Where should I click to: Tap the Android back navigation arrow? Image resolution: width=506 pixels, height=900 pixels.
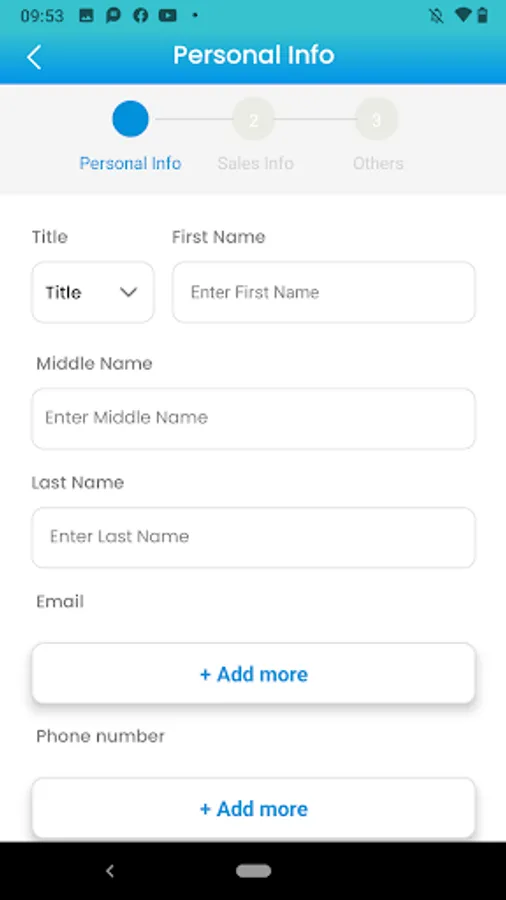(110, 871)
